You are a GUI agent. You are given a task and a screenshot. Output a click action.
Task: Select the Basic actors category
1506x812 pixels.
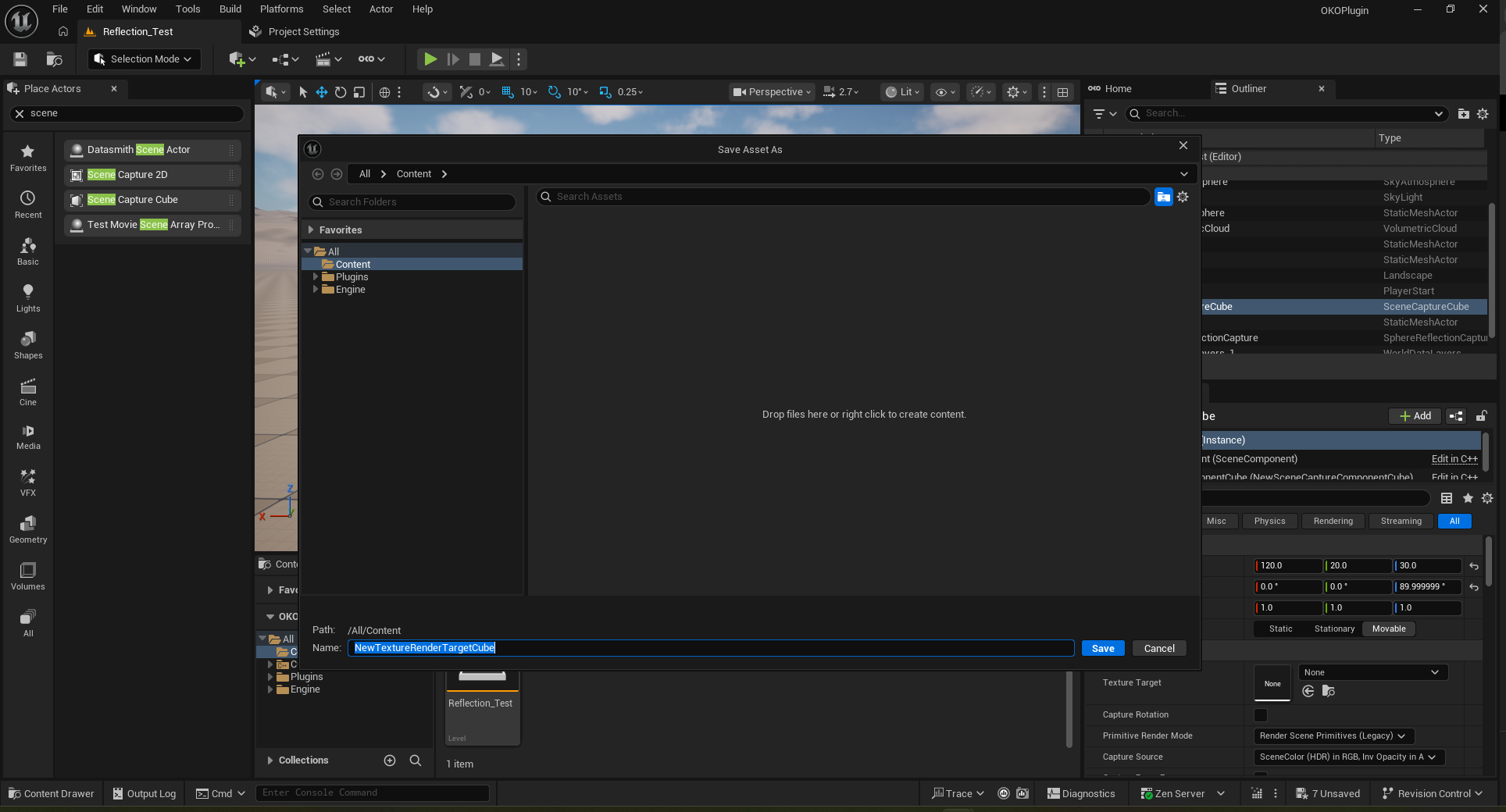point(28,251)
